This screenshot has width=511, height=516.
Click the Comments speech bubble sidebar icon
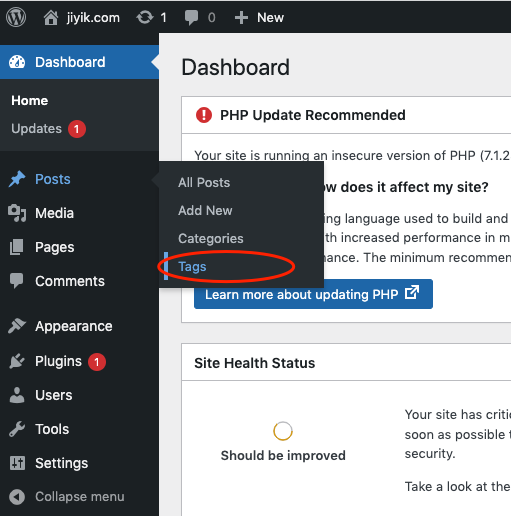(17, 281)
